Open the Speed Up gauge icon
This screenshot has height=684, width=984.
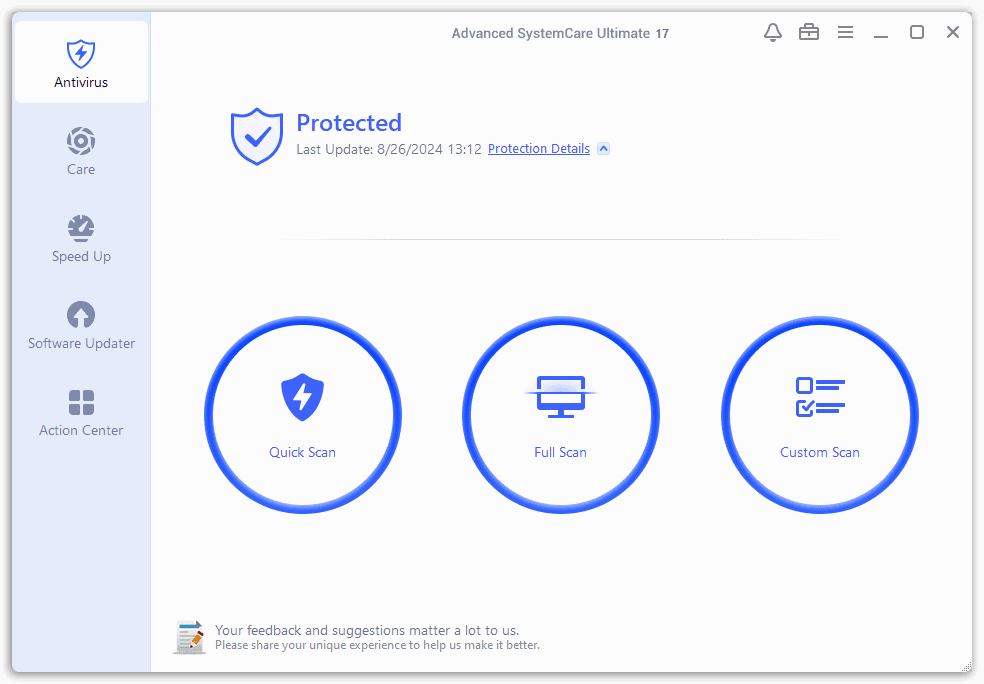(81, 228)
